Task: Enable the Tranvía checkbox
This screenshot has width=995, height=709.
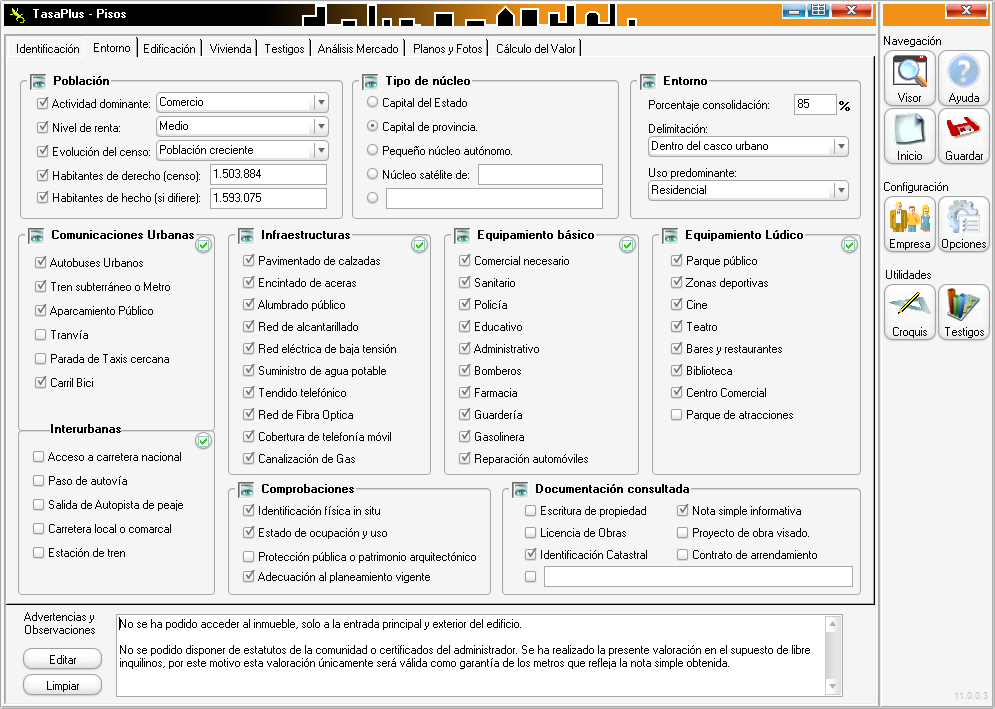Action: pos(41,335)
